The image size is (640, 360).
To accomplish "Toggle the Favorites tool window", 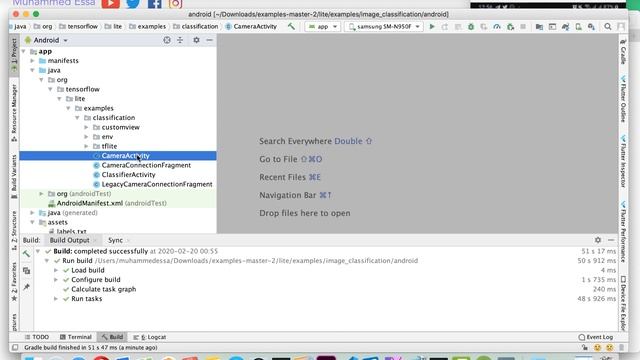I will tap(14, 282).
